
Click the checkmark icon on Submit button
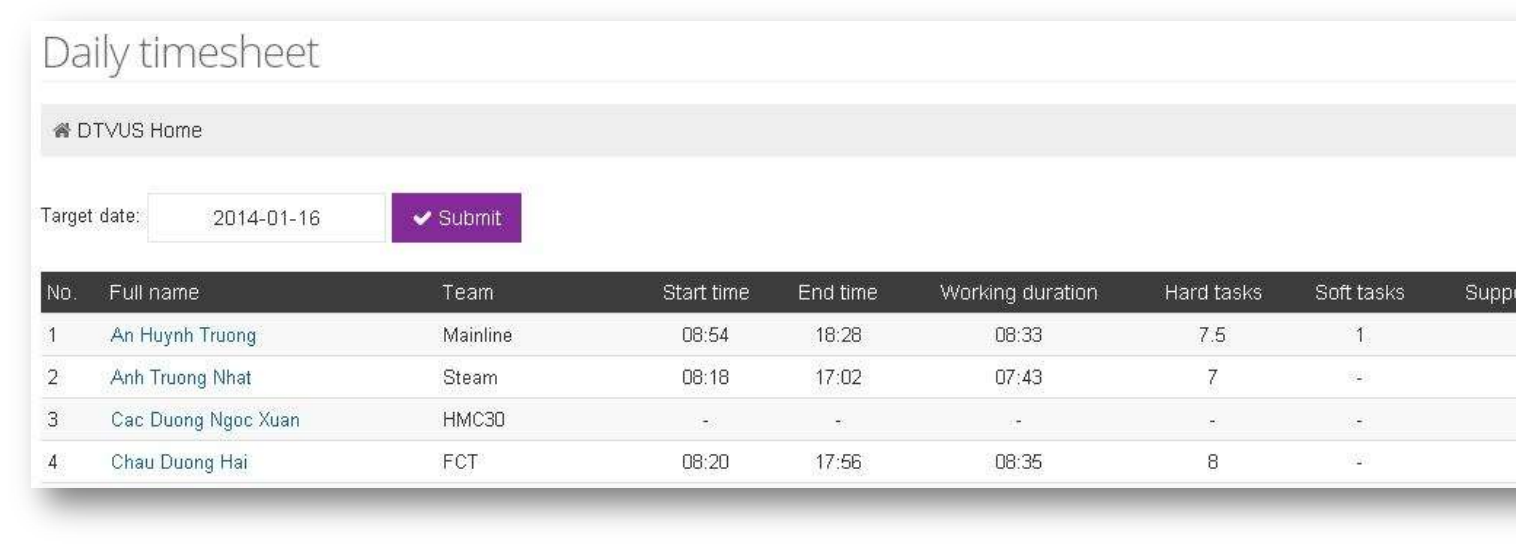point(422,218)
